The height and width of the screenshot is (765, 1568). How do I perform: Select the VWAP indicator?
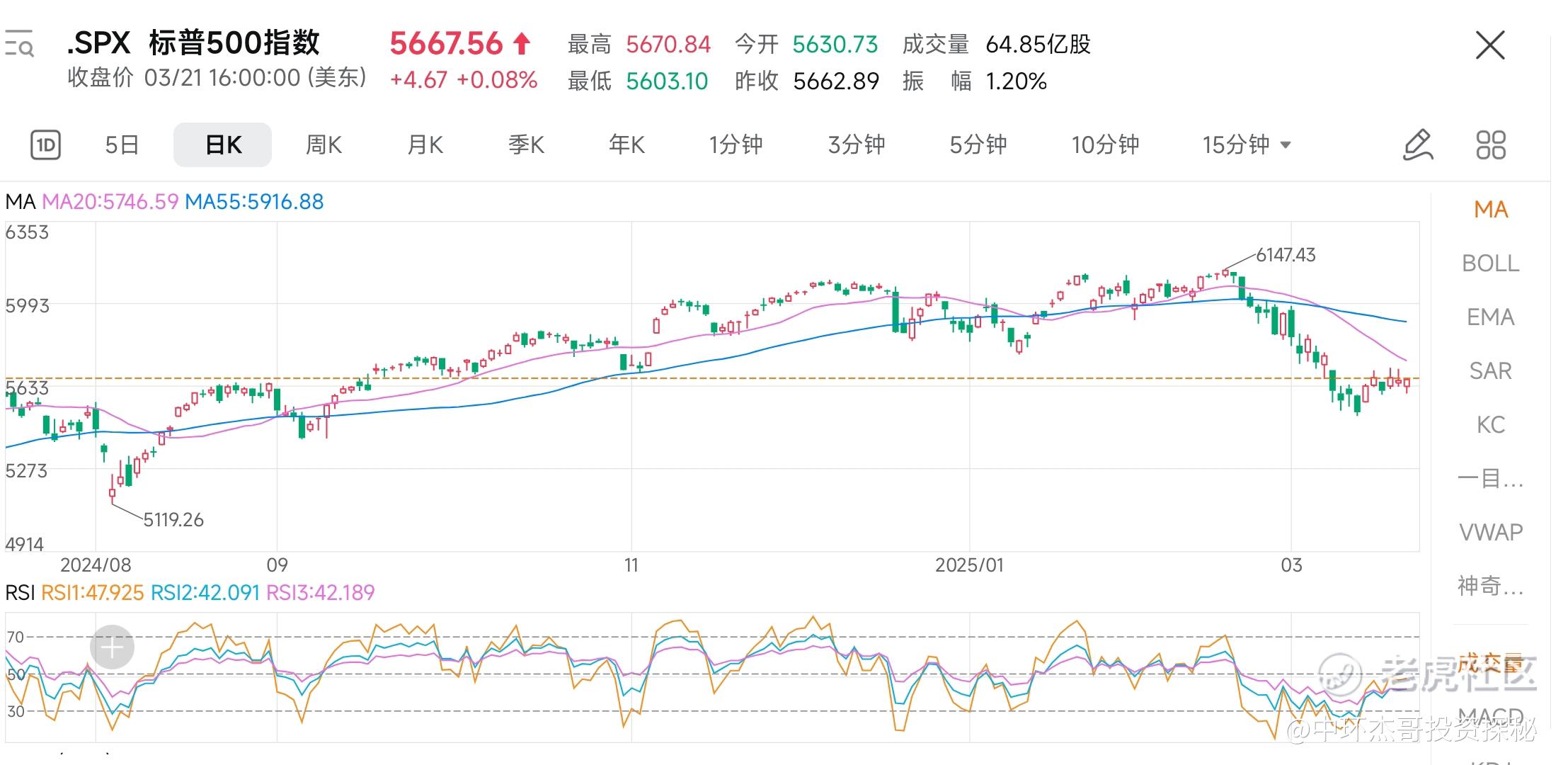(x=1490, y=532)
